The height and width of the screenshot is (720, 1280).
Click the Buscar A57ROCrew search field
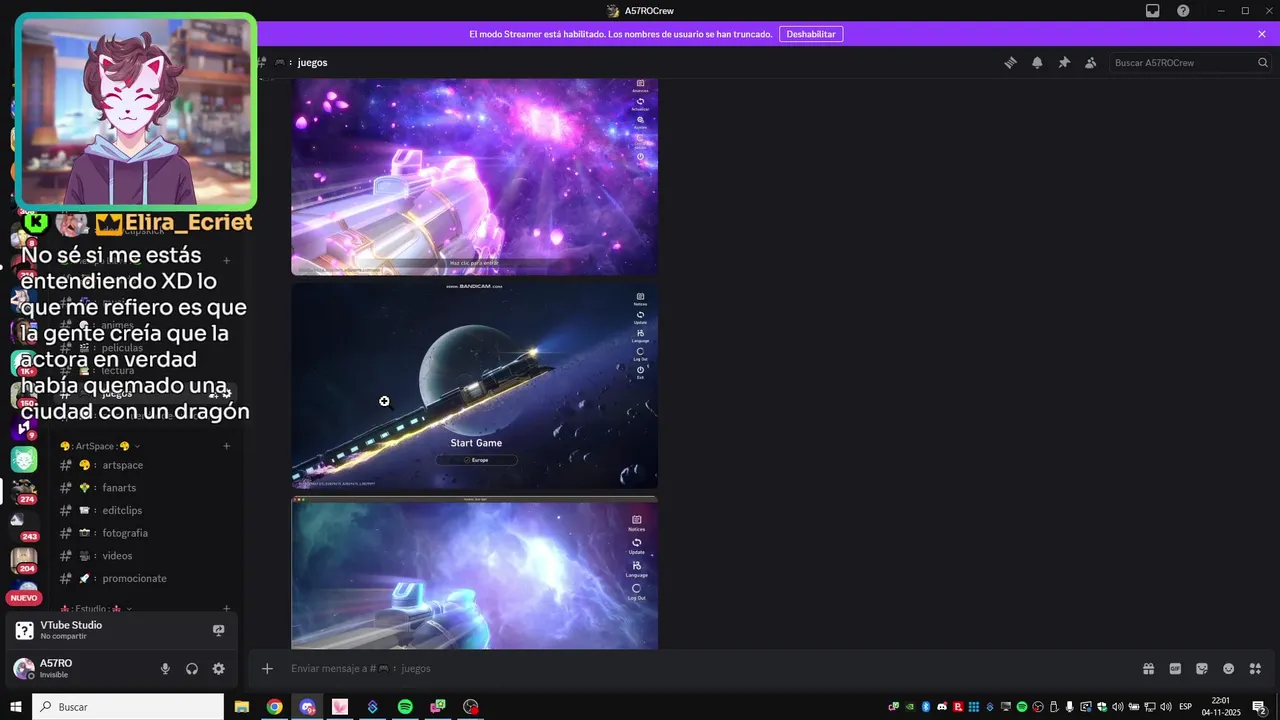click(x=1190, y=62)
